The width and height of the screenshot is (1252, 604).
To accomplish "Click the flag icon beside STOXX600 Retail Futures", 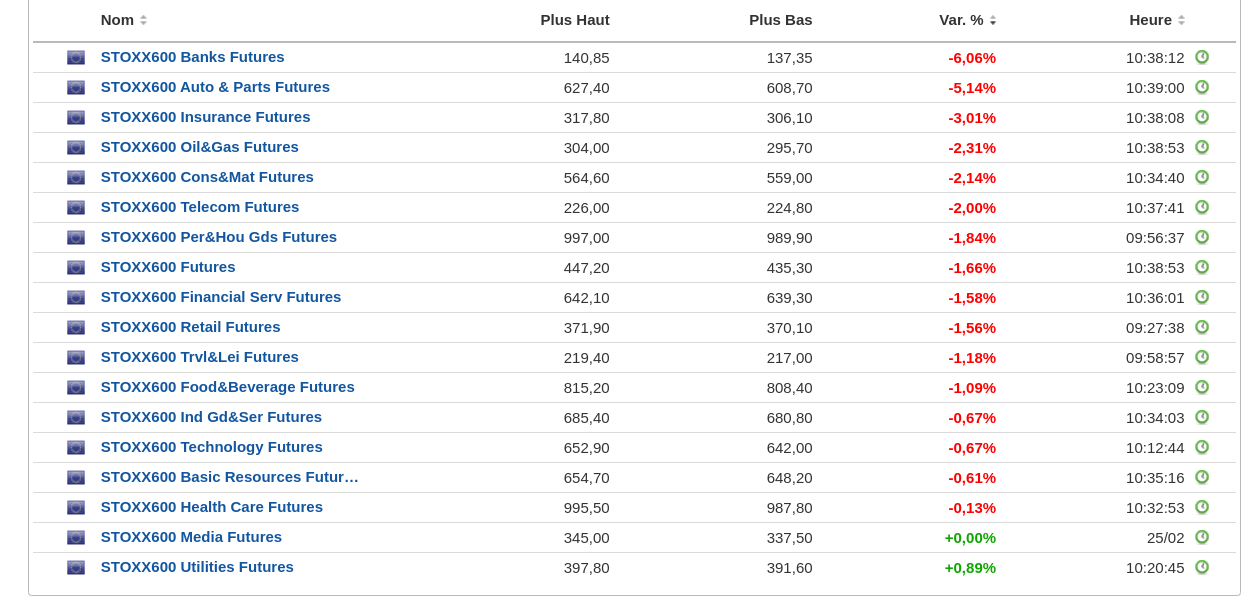I will 76,328.
